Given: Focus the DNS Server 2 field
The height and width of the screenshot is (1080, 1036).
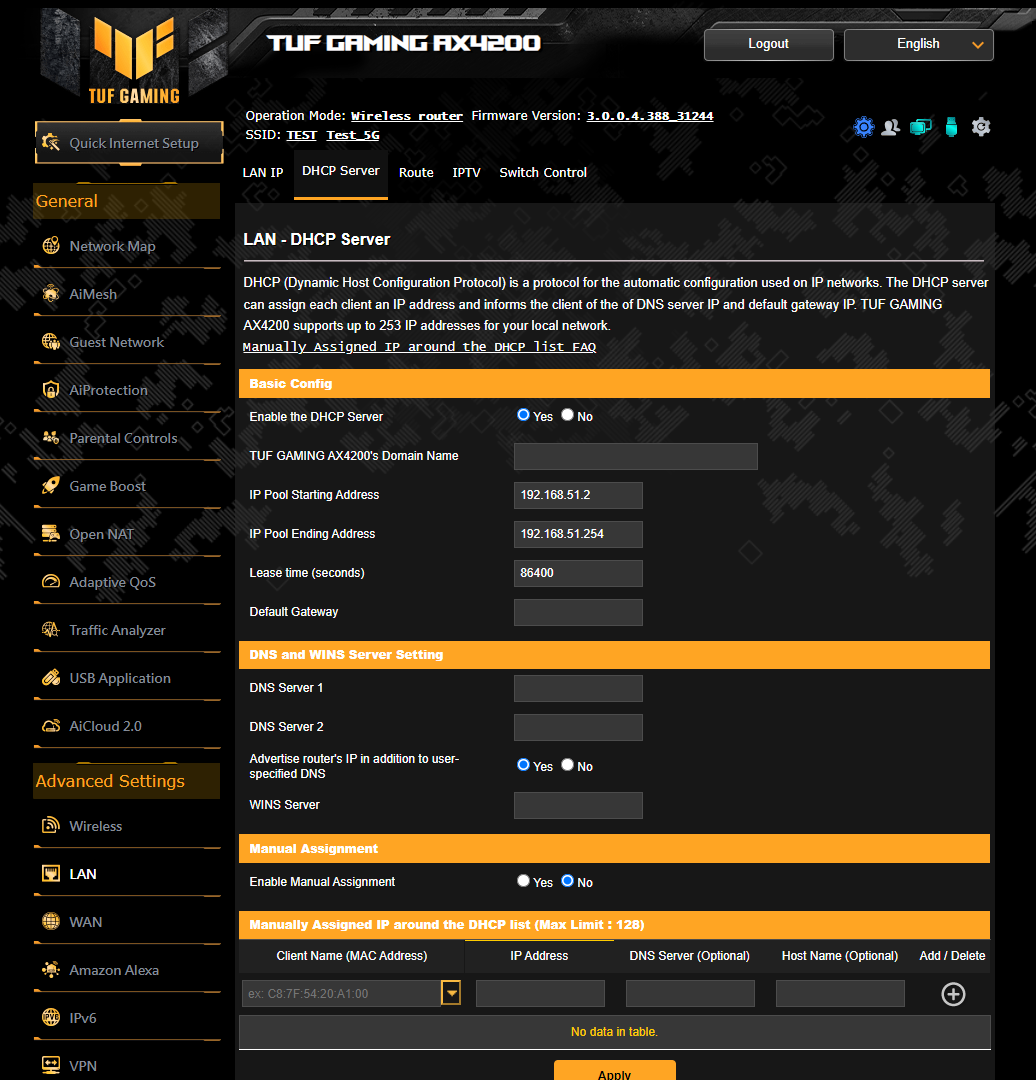Looking at the screenshot, I should pos(578,727).
